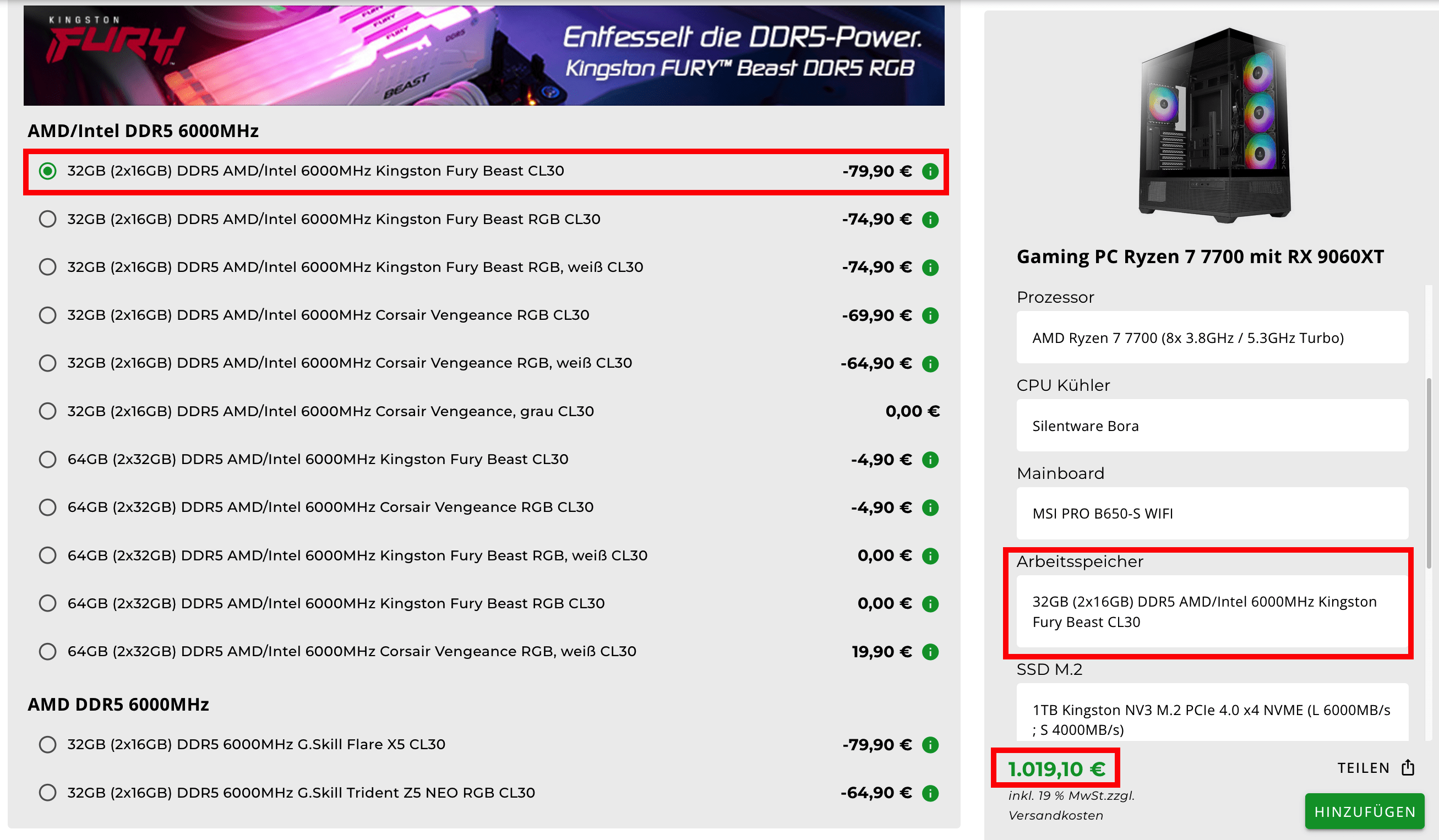Show info for 32GB Kingston Fury Beast RGB, weiß

coord(930,267)
